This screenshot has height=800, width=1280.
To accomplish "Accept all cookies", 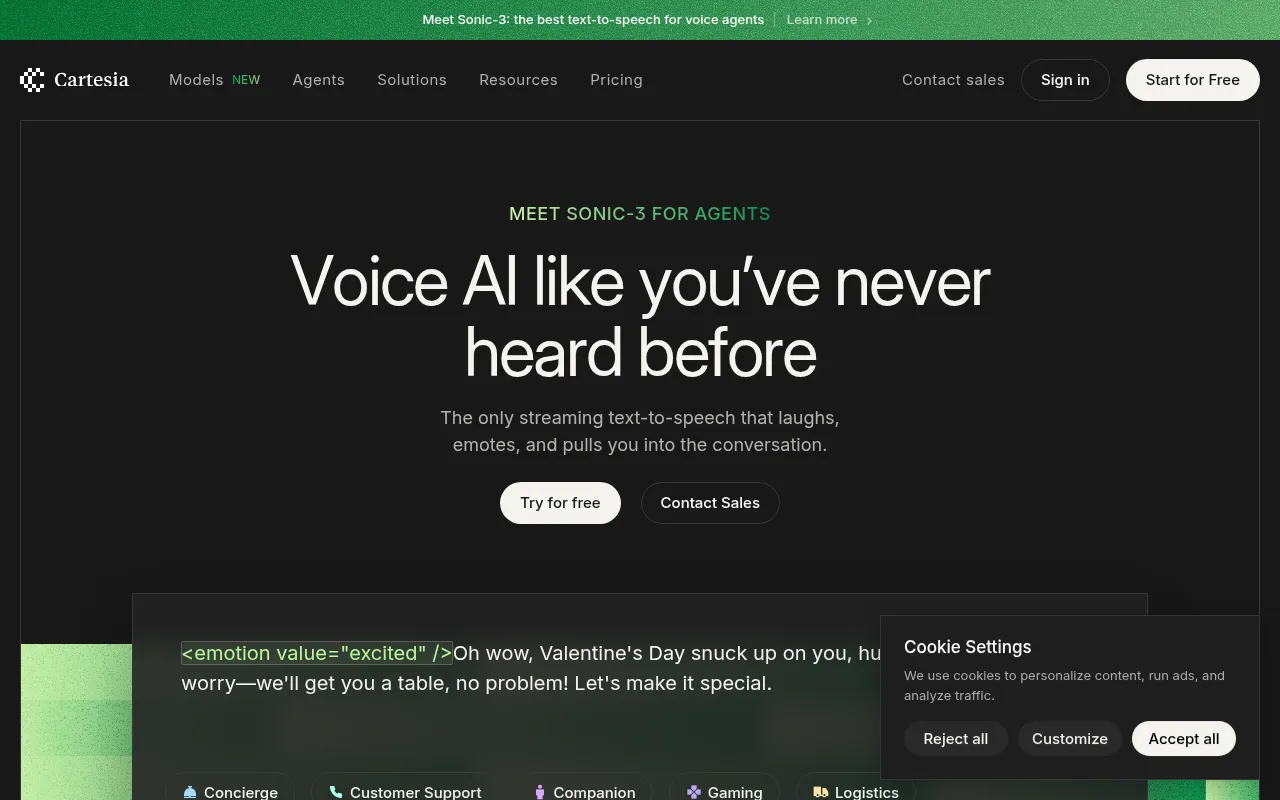I will [1184, 739].
